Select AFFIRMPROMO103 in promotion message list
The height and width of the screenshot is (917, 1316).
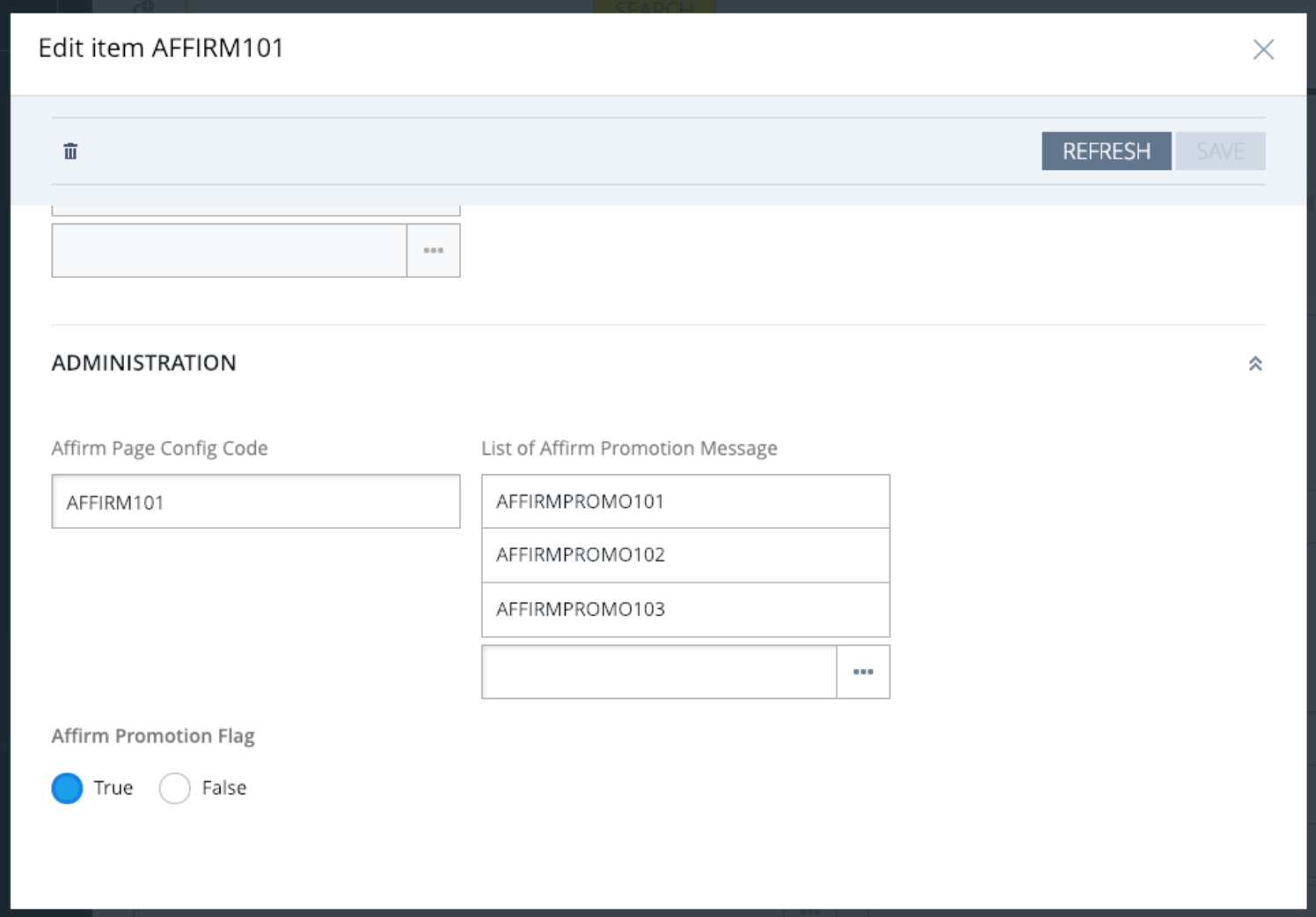[x=685, y=609]
